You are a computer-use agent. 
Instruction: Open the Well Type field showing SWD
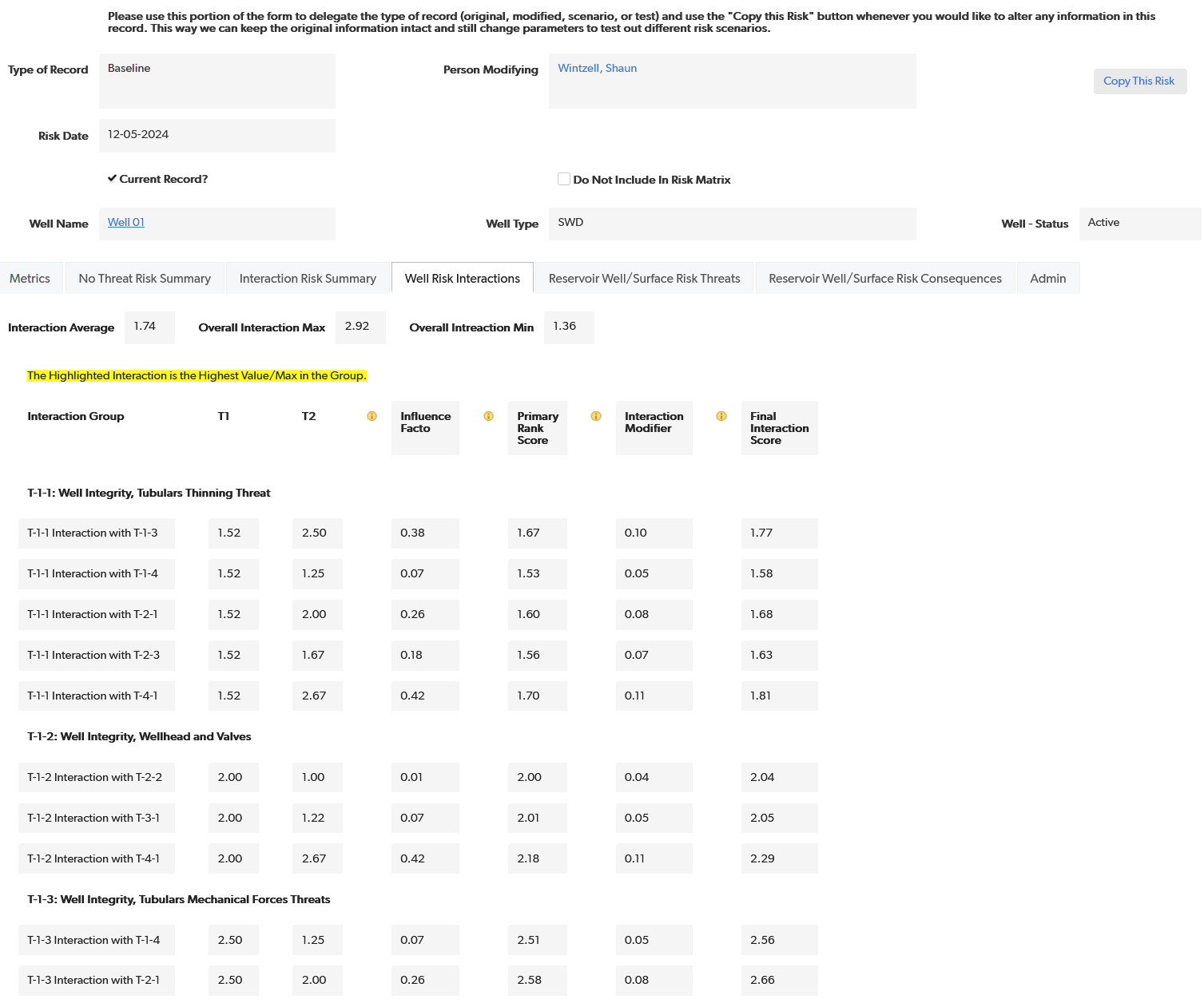(731, 224)
